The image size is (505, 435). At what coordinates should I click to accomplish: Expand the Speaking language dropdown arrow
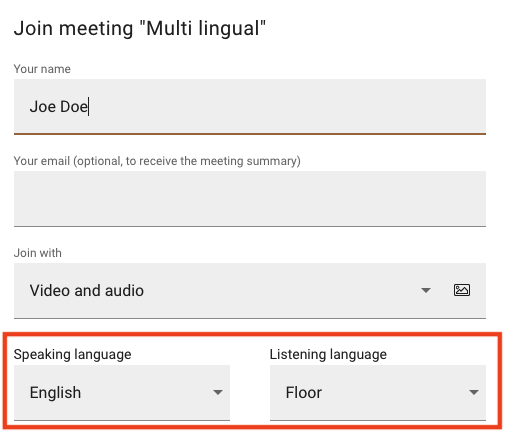pyautogui.click(x=218, y=392)
